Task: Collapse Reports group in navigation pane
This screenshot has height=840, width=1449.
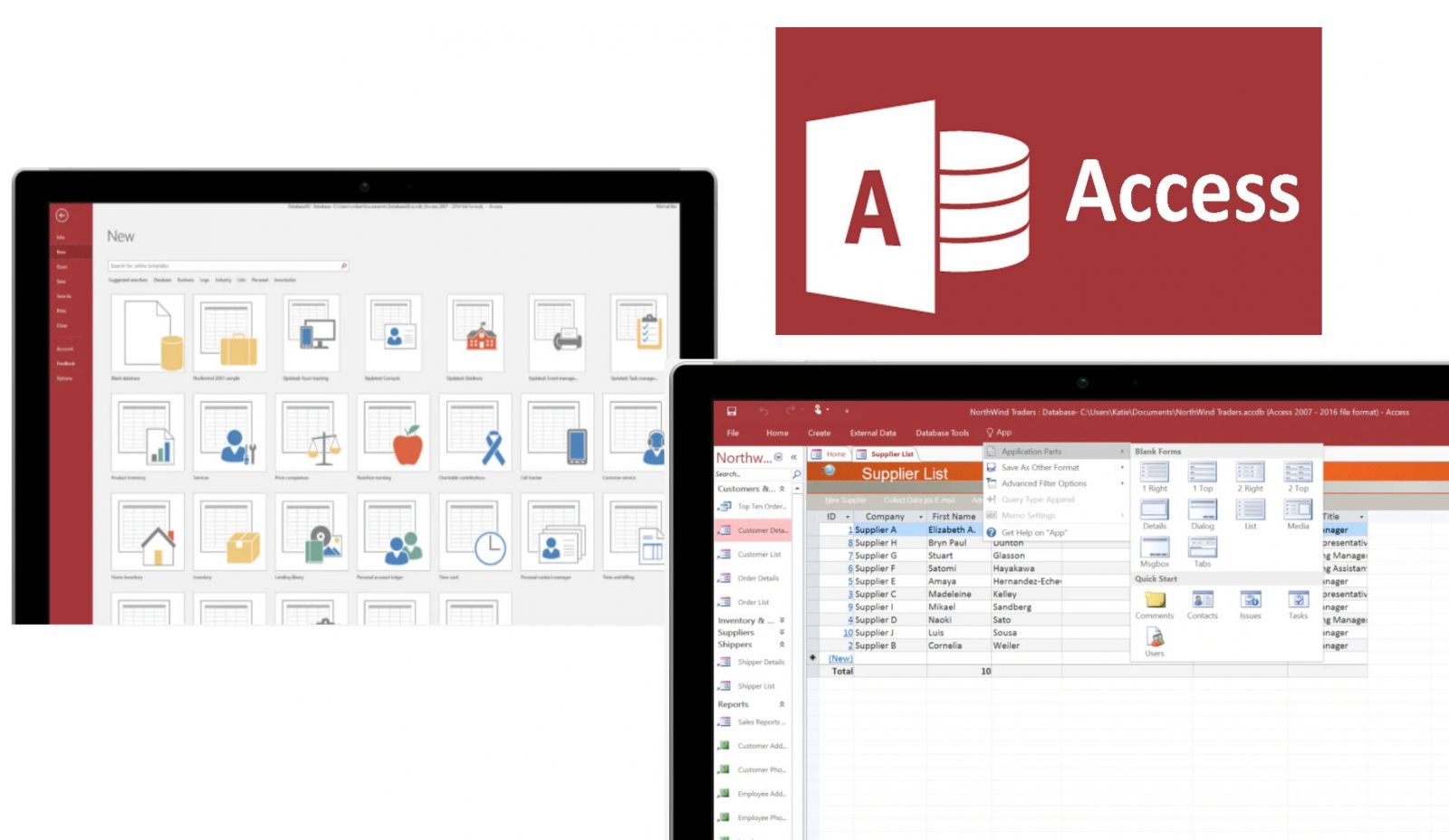Action: [782, 704]
